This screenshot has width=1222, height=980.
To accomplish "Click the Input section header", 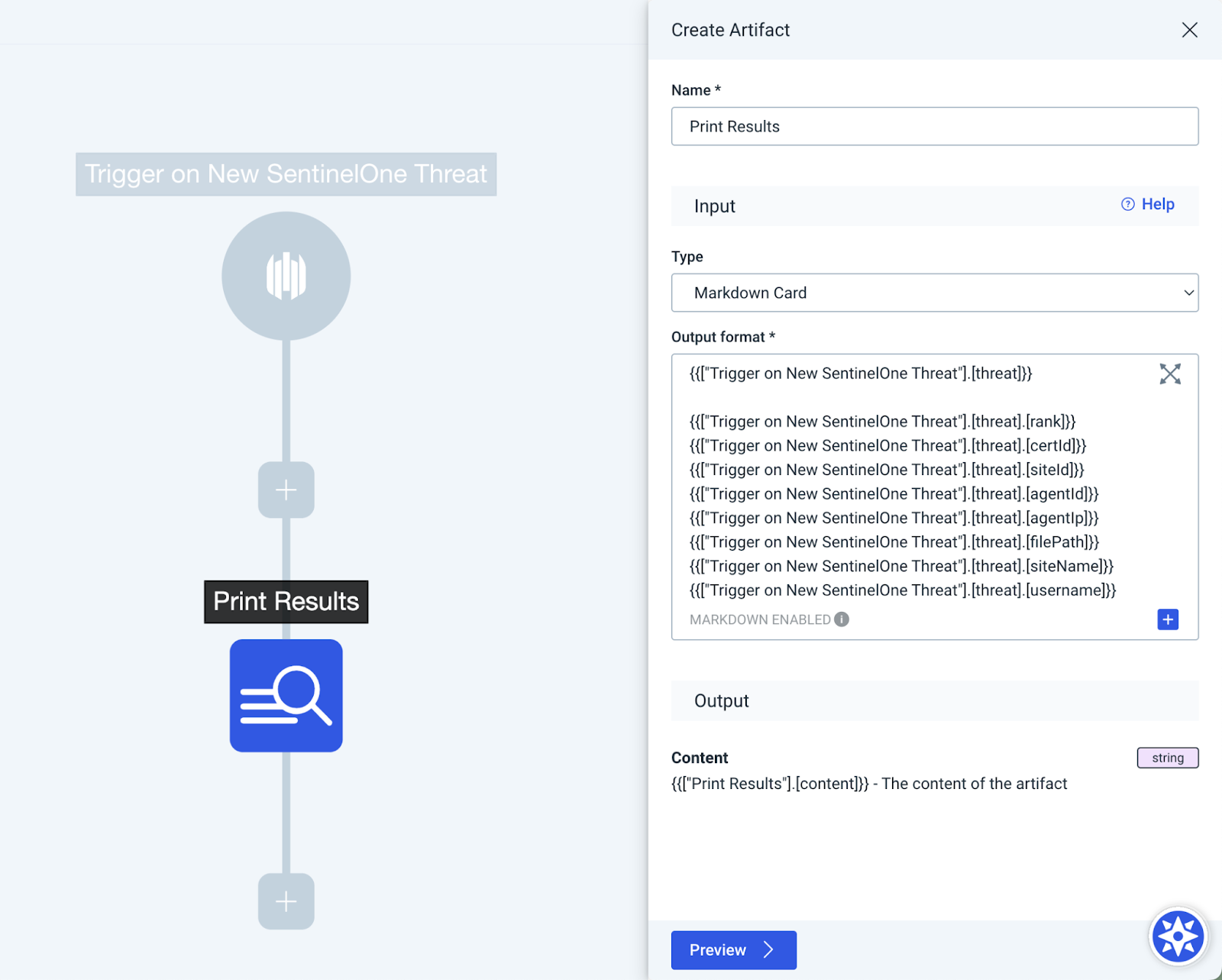I will pos(935,205).
